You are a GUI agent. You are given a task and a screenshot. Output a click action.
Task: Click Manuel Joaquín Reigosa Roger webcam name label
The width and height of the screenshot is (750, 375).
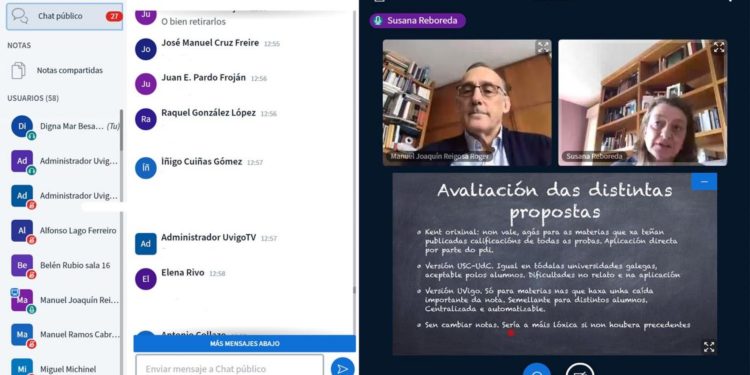click(x=440, y=156)
